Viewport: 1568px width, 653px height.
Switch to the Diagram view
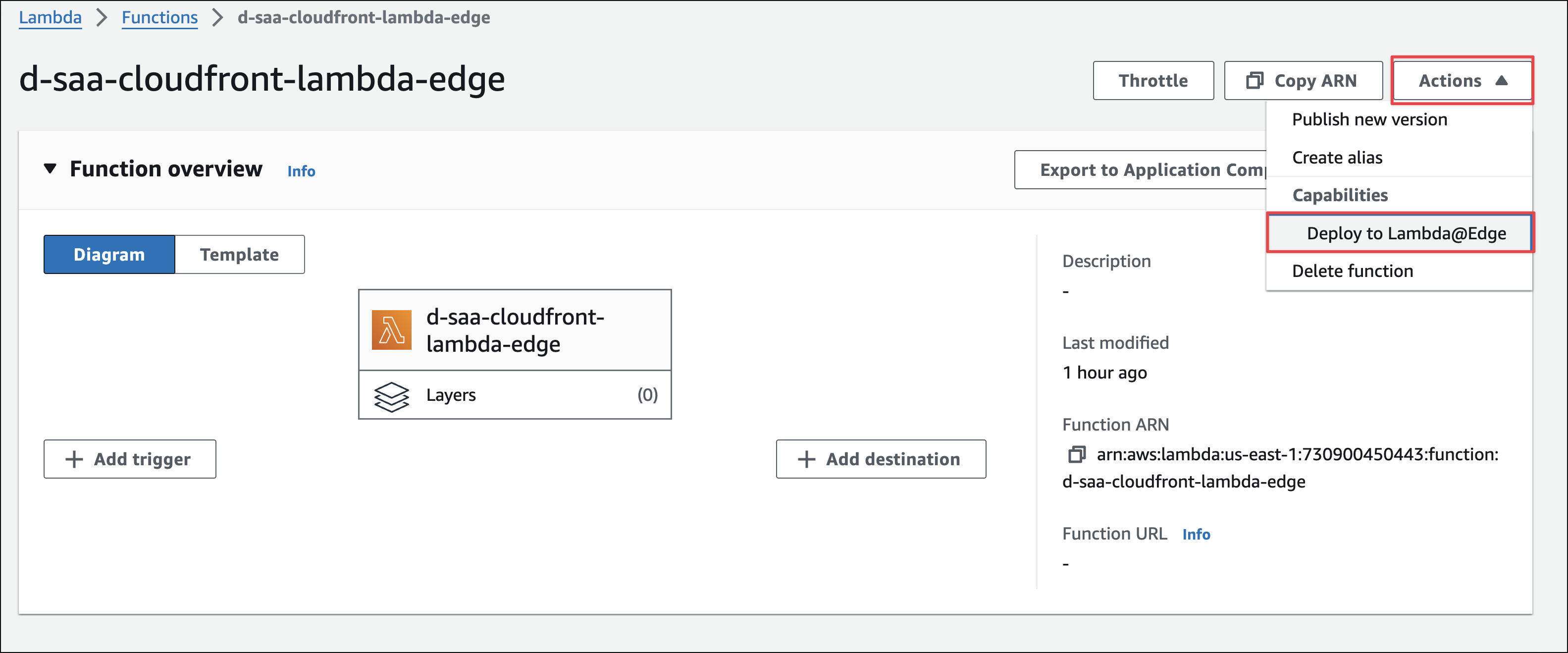coord(109,255)
